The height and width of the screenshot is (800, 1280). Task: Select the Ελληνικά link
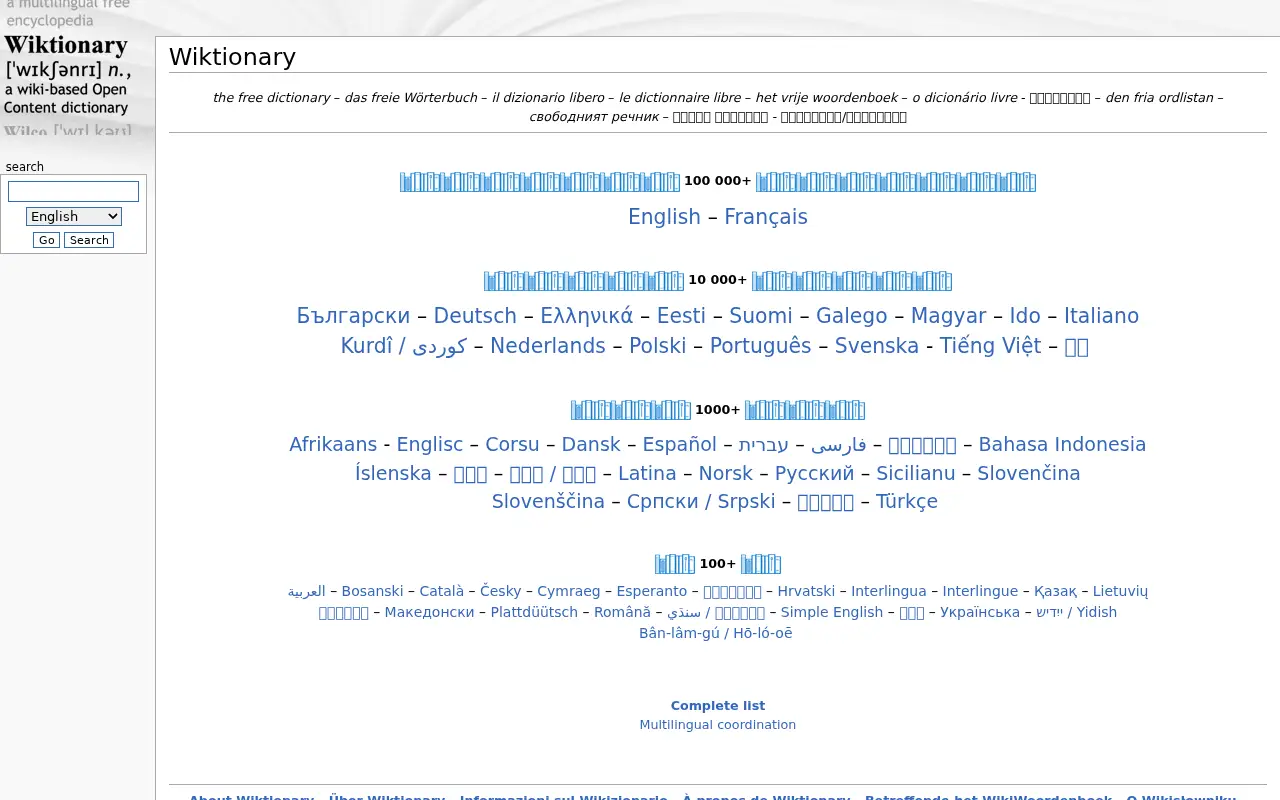click(x=587, y=316)
